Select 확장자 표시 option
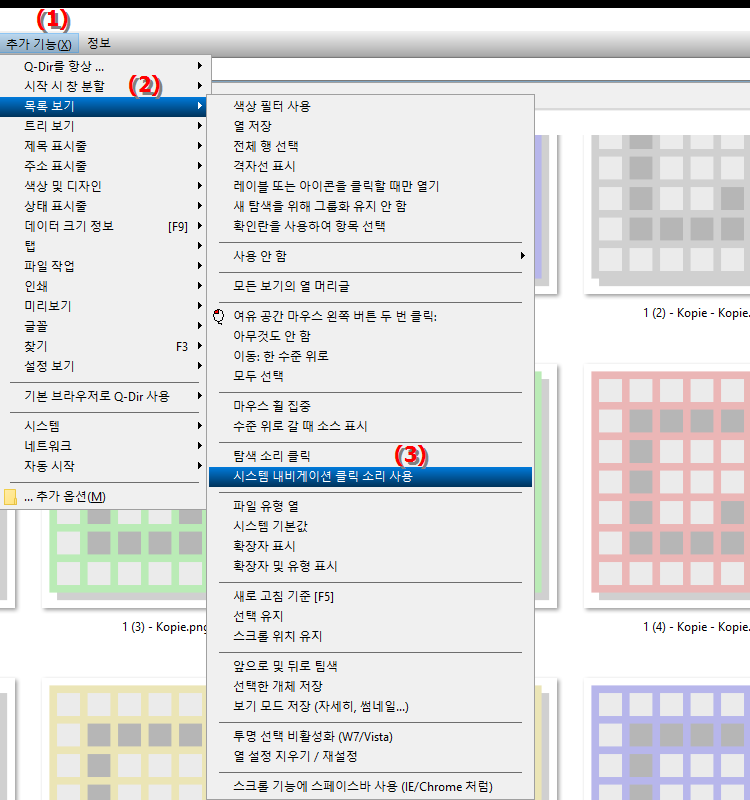750x800 pixels. (x=370, y=545)
